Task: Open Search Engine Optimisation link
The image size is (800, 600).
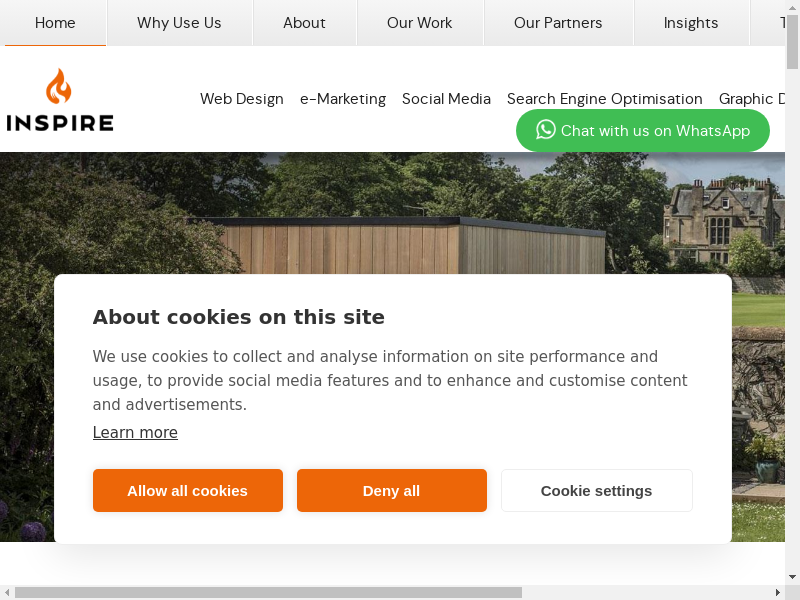Action: [605, 99]
